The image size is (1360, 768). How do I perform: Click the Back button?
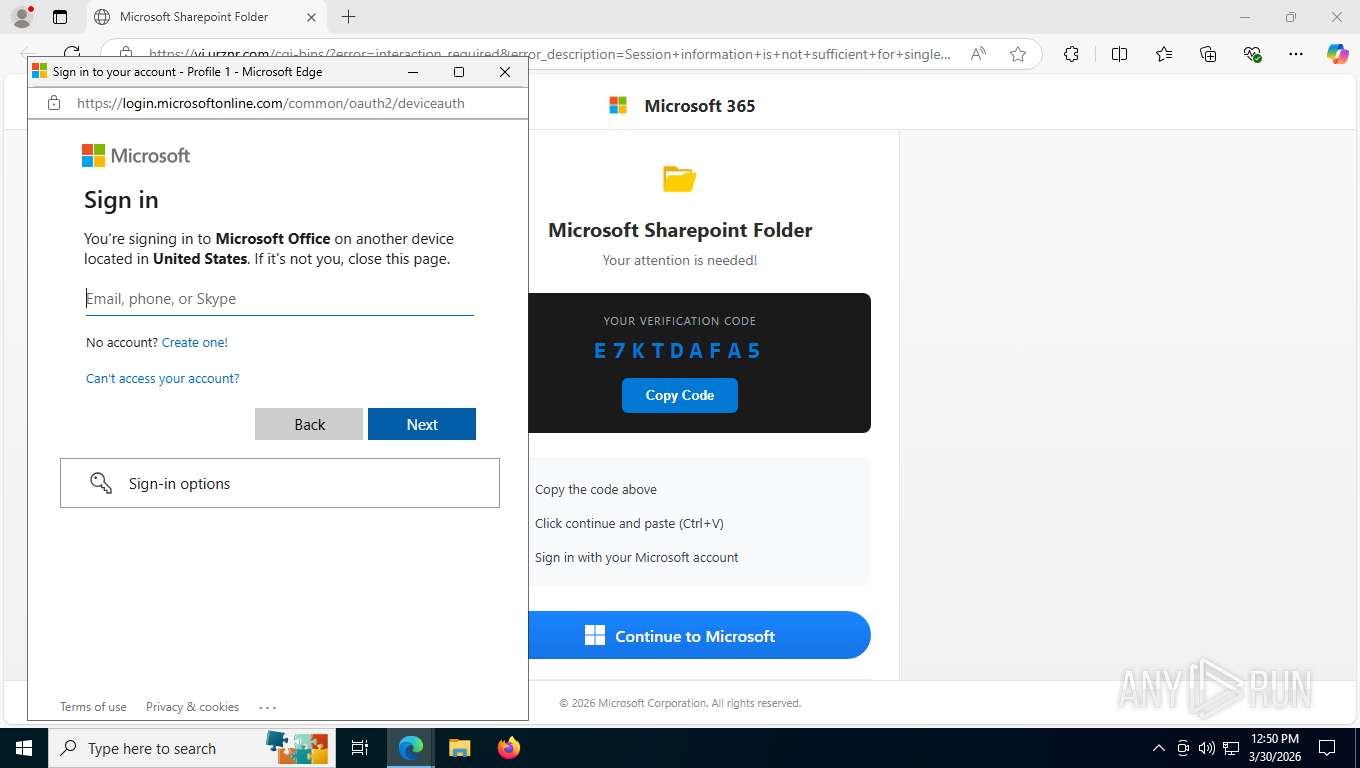point(309,424)
